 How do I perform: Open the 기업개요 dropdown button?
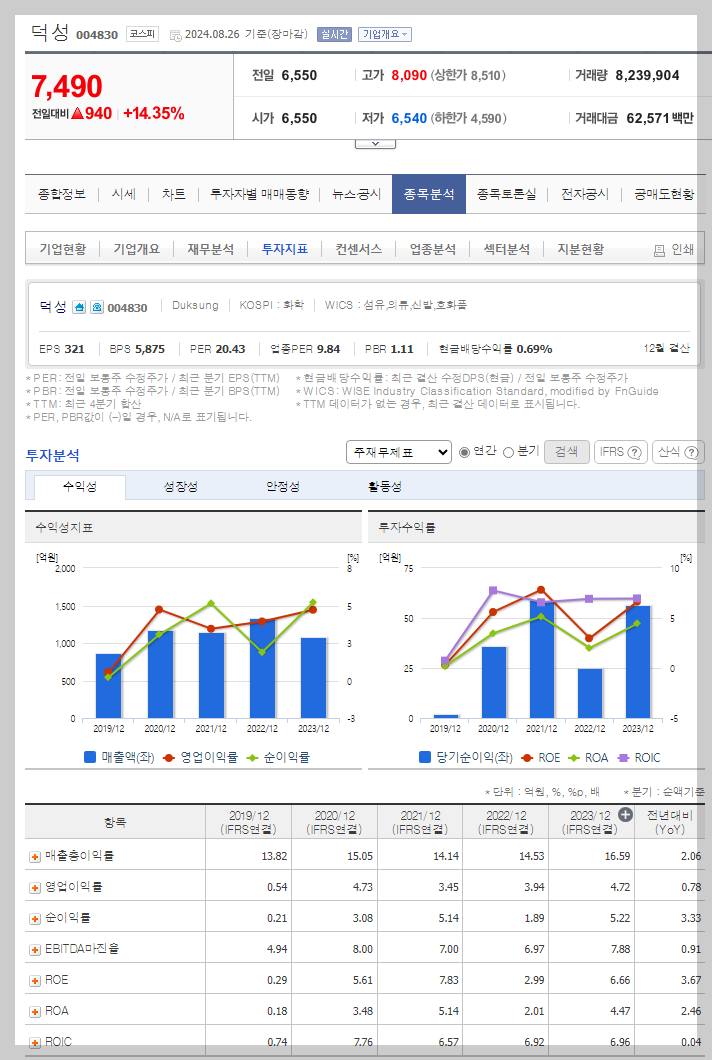[385, 34]
